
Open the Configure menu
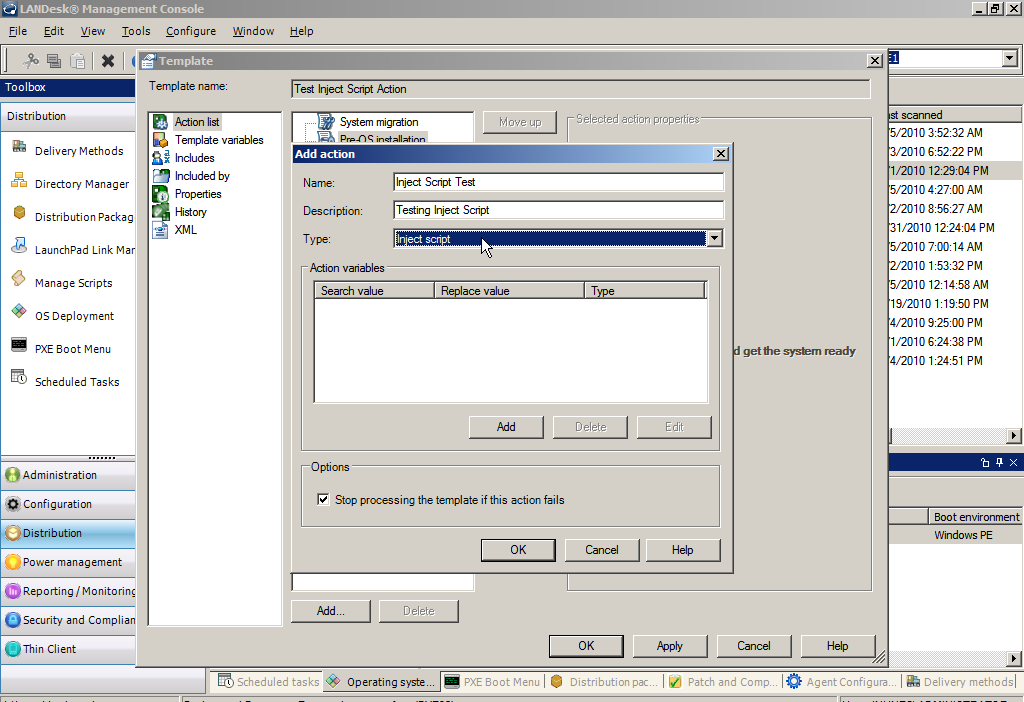[190, 31]
